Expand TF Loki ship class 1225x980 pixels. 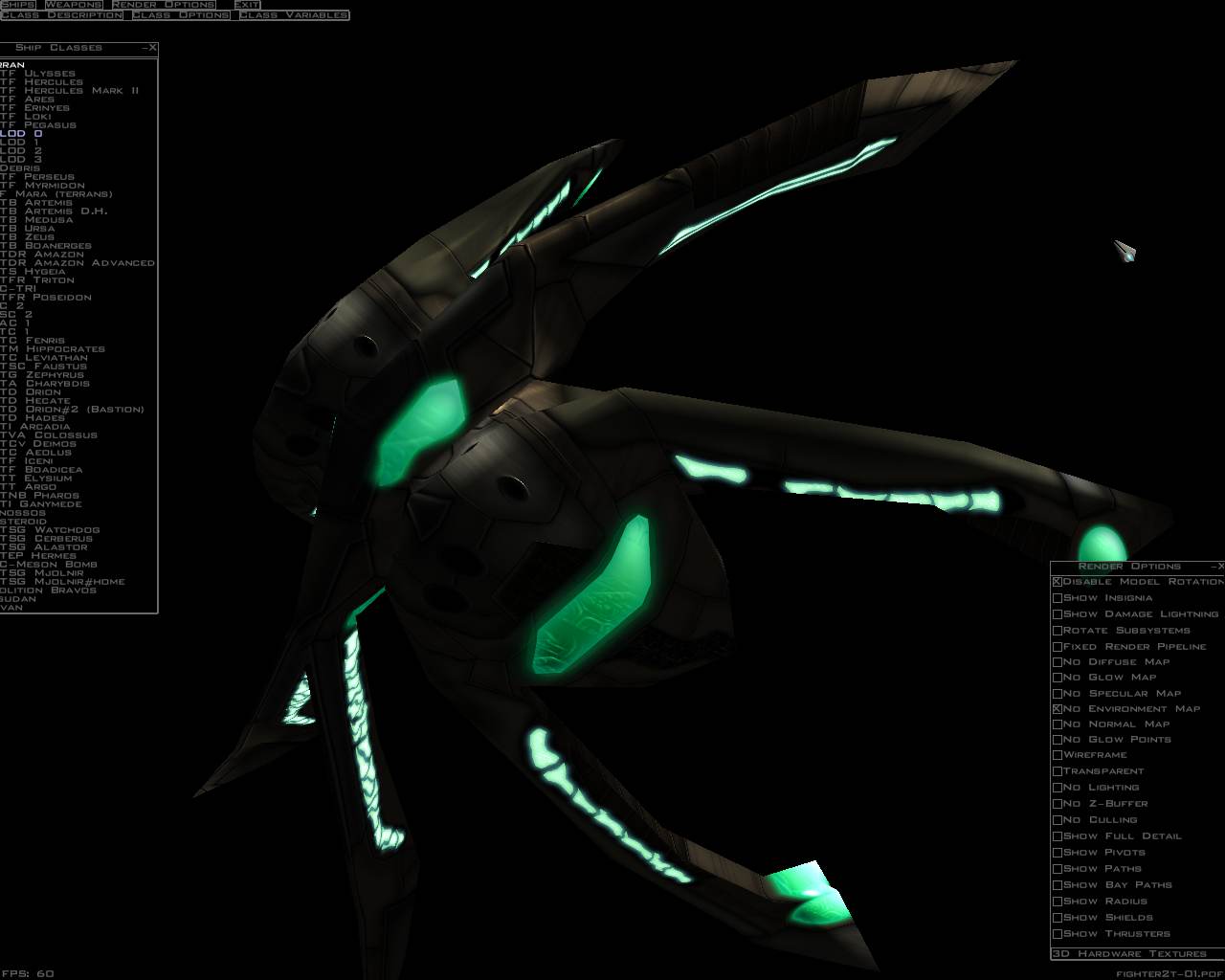click(x=26, y=117)
